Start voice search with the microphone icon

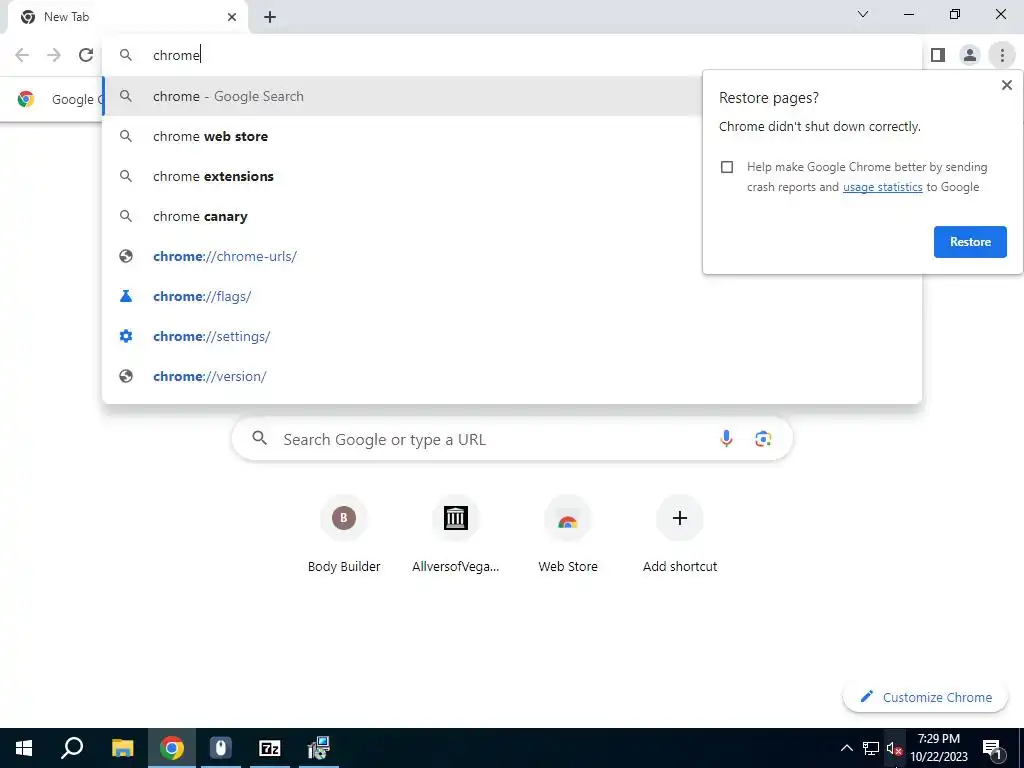click(726, 439)
